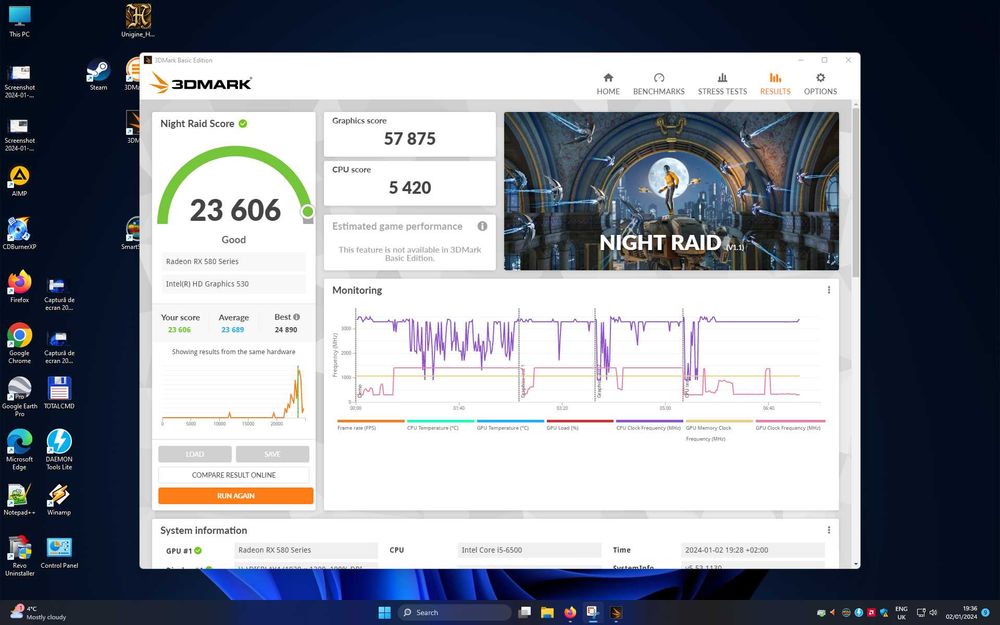The width and height of the screenshot is (1000, 625).
Task: Open the Microsoft Edge desktop shortcut
Action: point(19,450)
